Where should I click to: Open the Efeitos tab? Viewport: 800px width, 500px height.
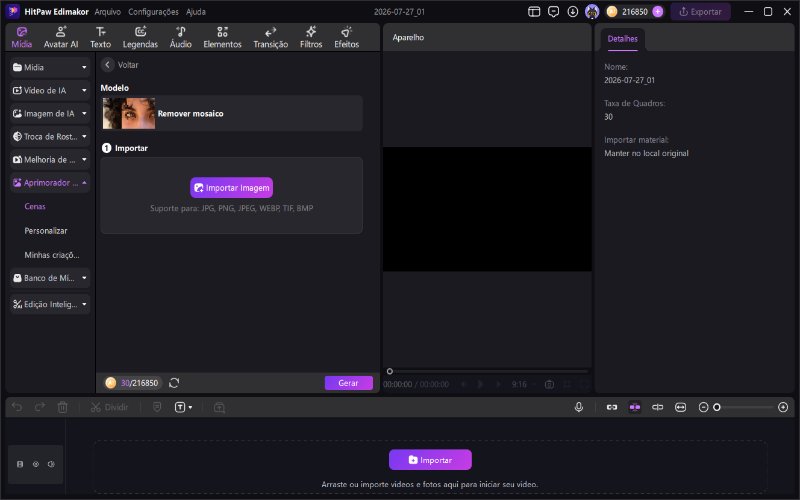tap(346, 37)
